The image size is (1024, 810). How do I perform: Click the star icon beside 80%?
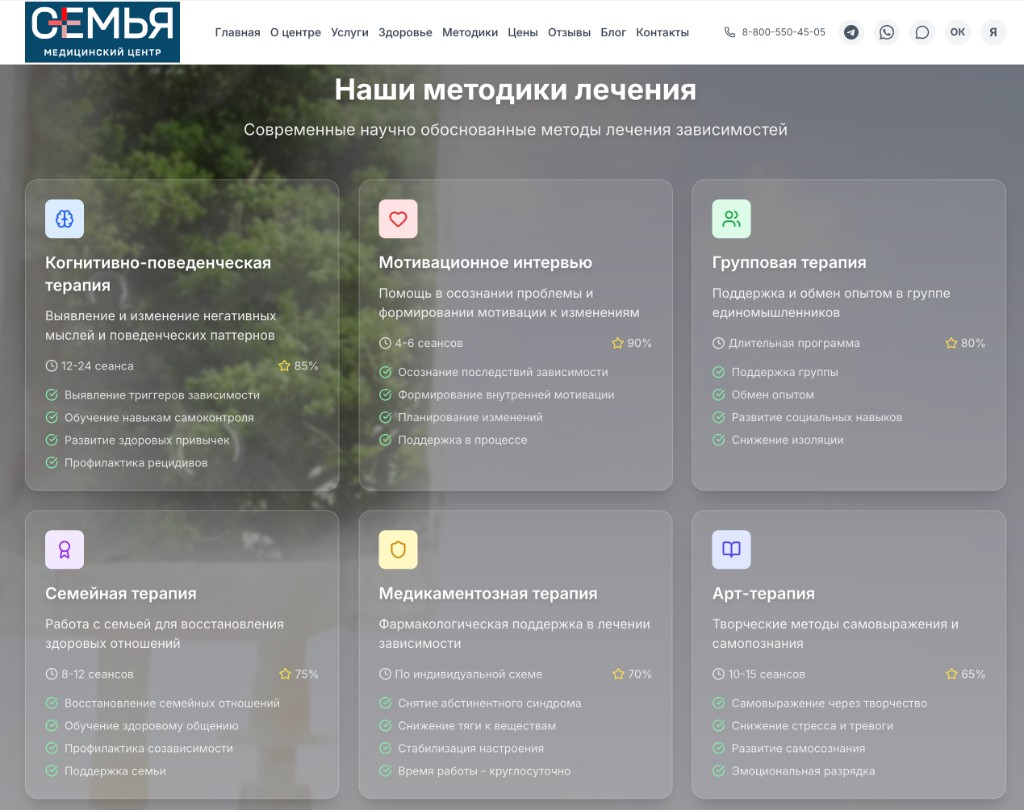[x=952, y=343]
